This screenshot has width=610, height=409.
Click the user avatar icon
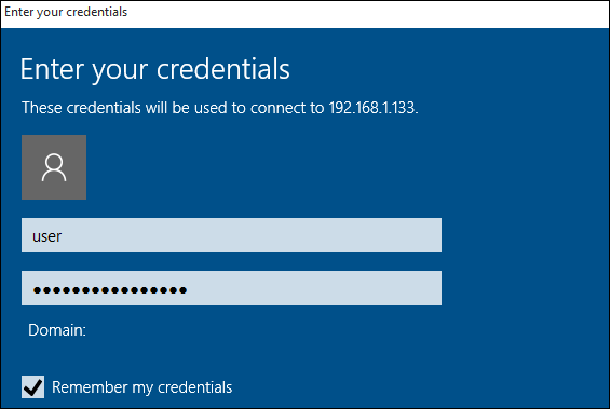click(x=54, y=167)
